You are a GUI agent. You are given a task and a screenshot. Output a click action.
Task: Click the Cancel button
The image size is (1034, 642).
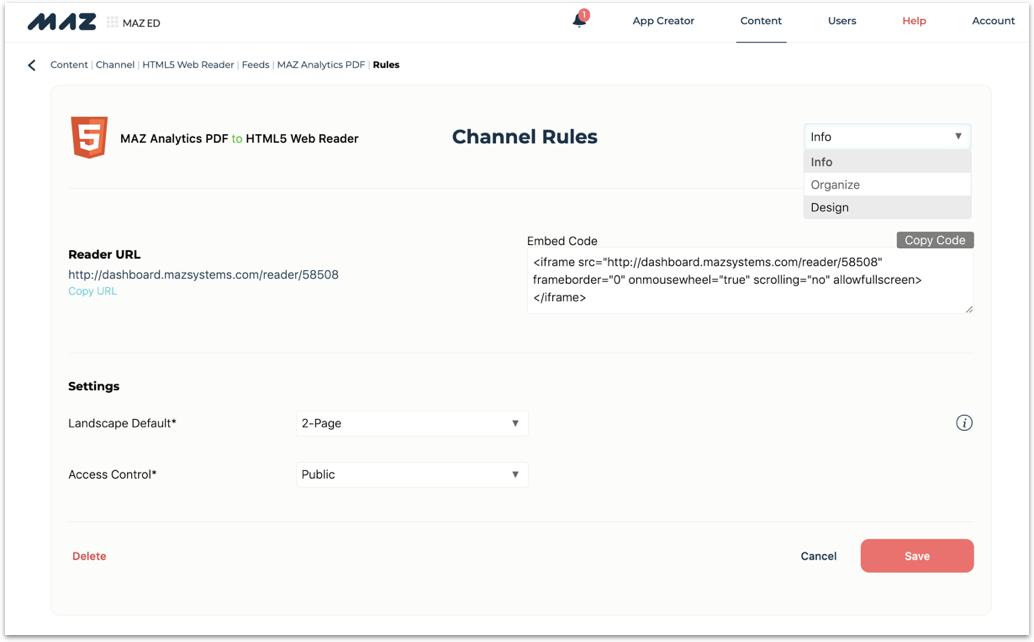click(818, 556)
